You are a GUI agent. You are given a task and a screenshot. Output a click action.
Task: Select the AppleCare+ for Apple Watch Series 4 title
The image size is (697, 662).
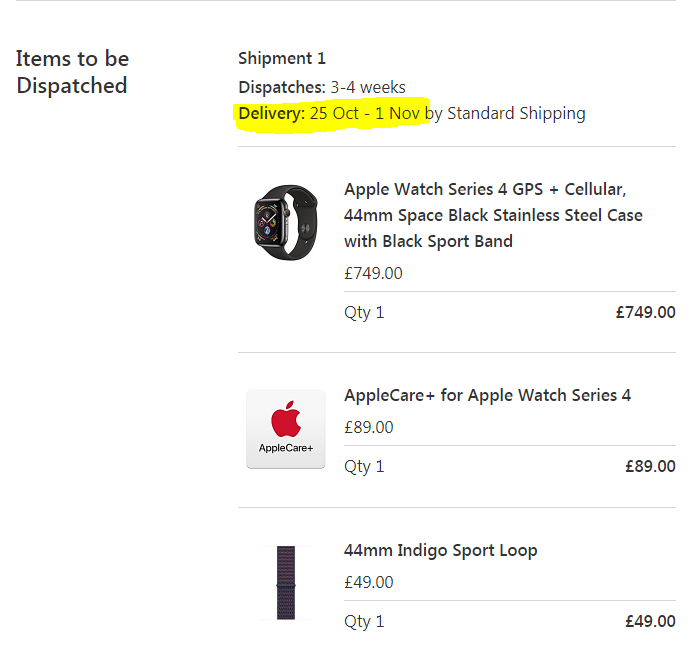tap(487, 395)
